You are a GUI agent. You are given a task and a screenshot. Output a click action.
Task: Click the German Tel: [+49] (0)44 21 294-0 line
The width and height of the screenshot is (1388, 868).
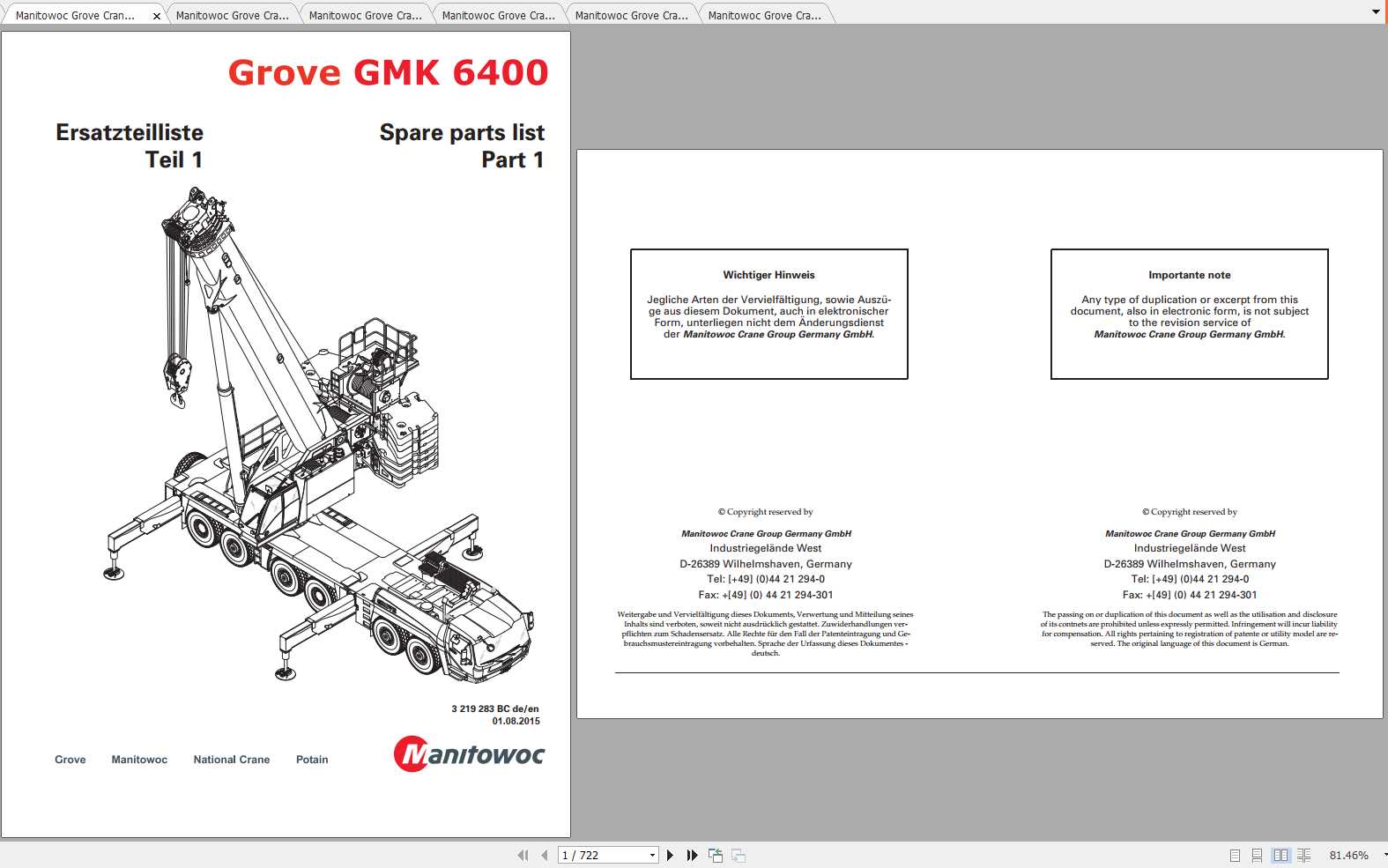(x=766, y=579)
